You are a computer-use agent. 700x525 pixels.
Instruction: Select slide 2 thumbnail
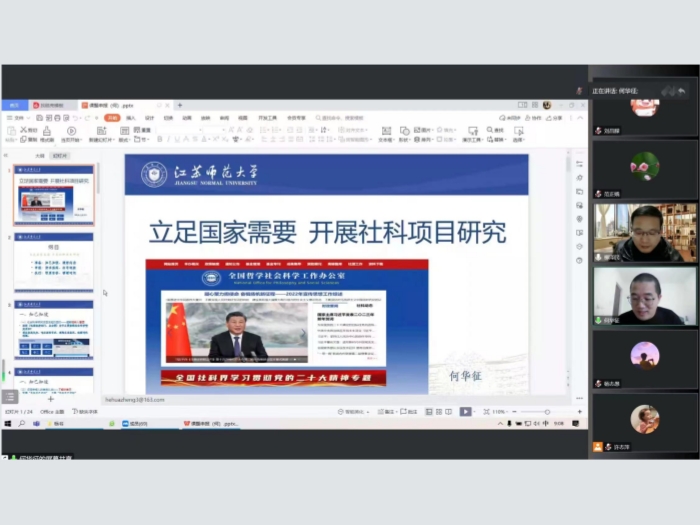[x=54, y=262]
